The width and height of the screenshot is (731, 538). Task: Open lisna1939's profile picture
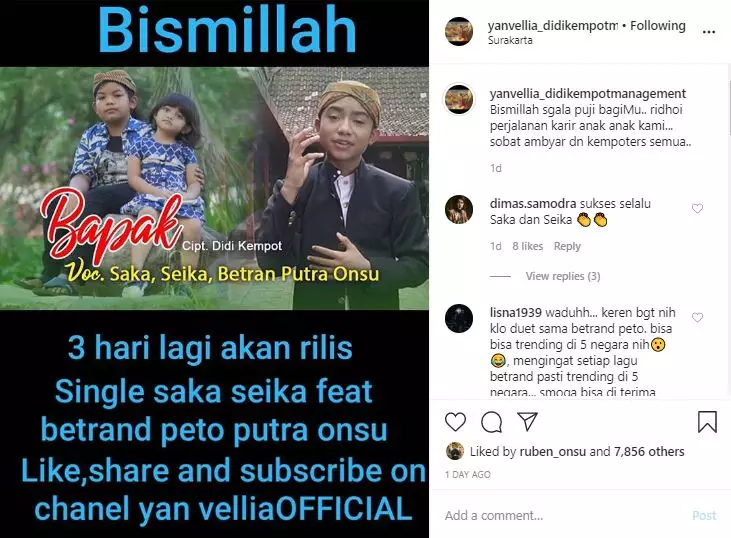coord(459,318)
